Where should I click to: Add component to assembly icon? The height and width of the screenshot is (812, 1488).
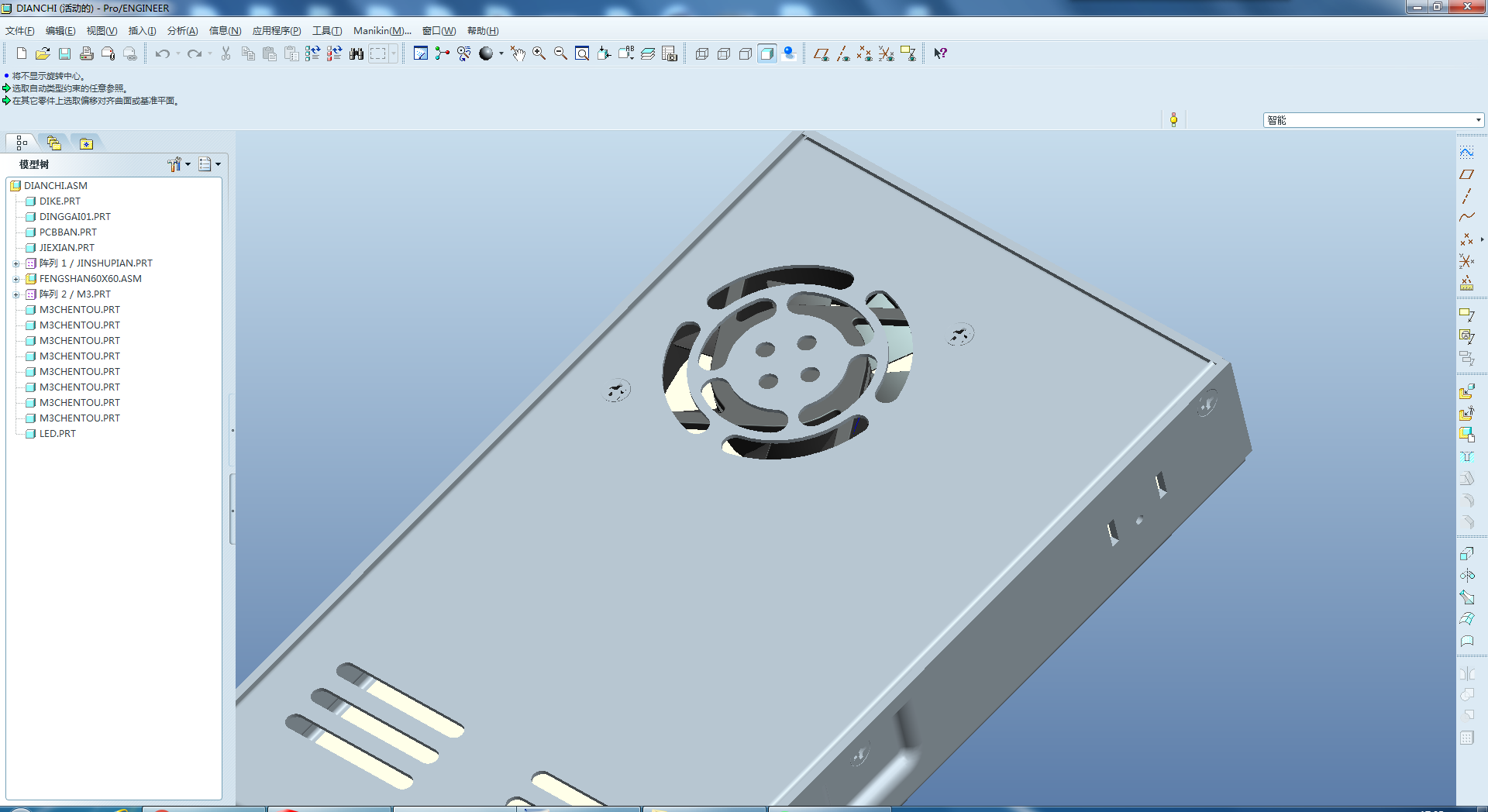(x=1467, y=391)
